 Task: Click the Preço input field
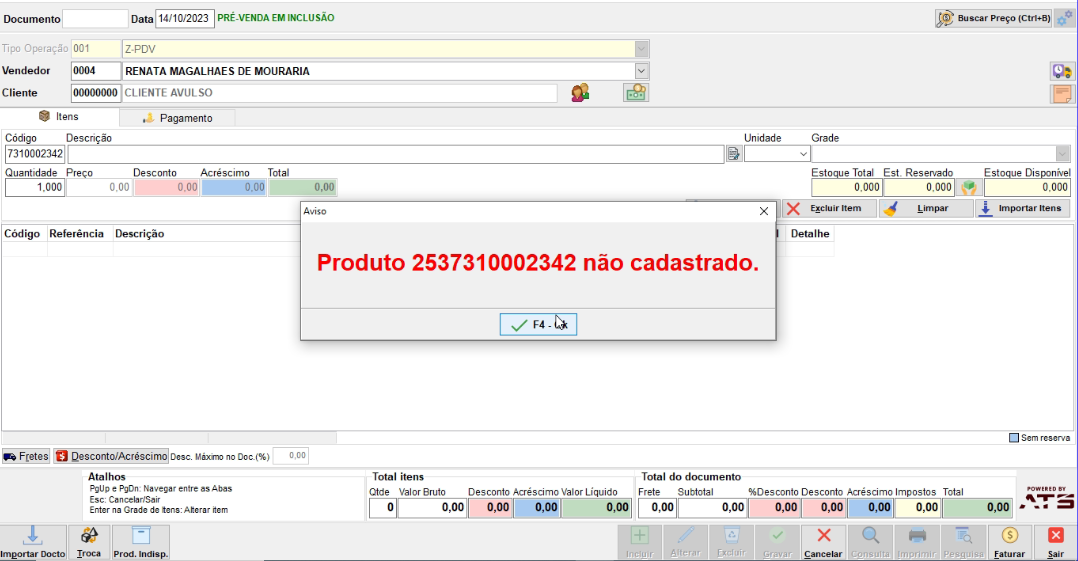pyautogui.click(x=99, y=187)
